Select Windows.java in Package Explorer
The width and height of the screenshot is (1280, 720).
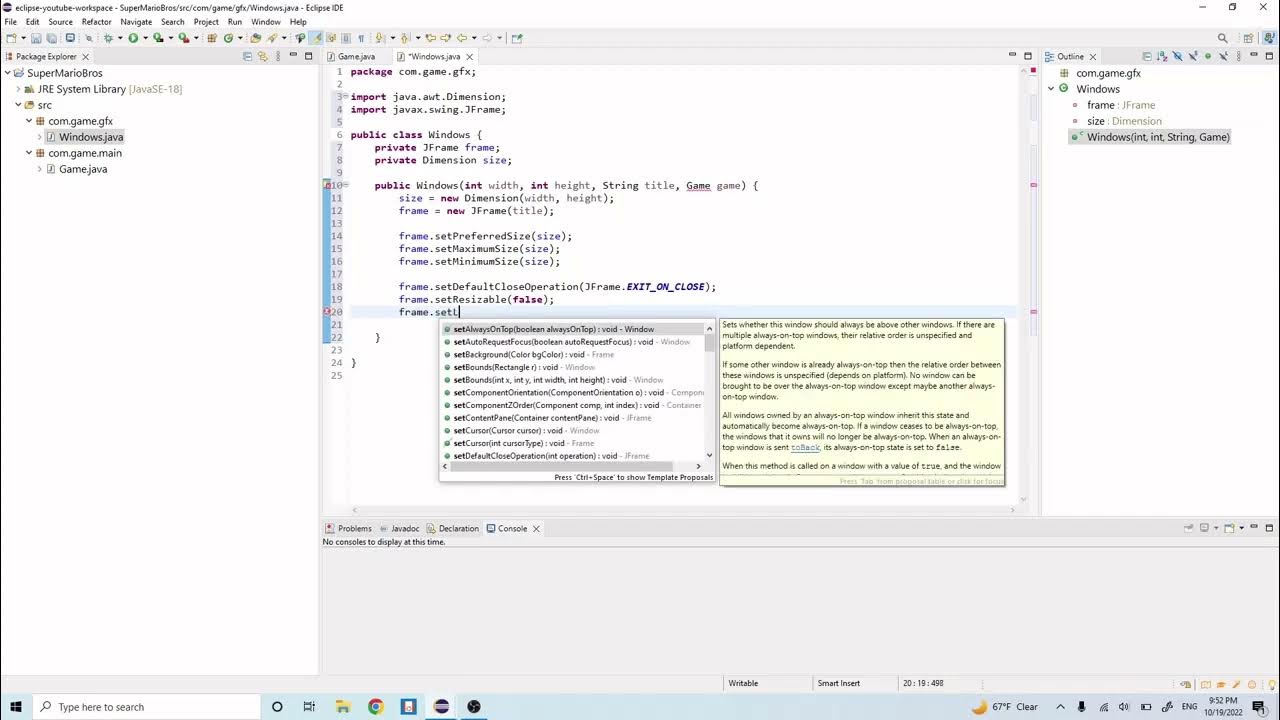click(90, 137)
